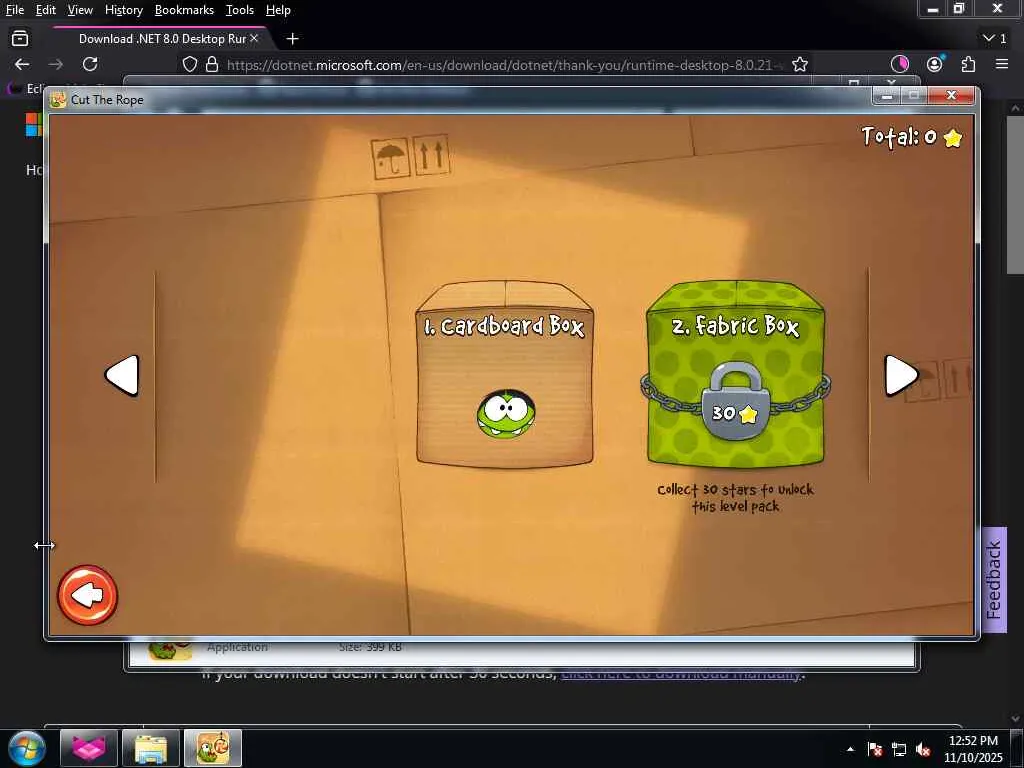Click the network tray icon

[x=899, y=749]
